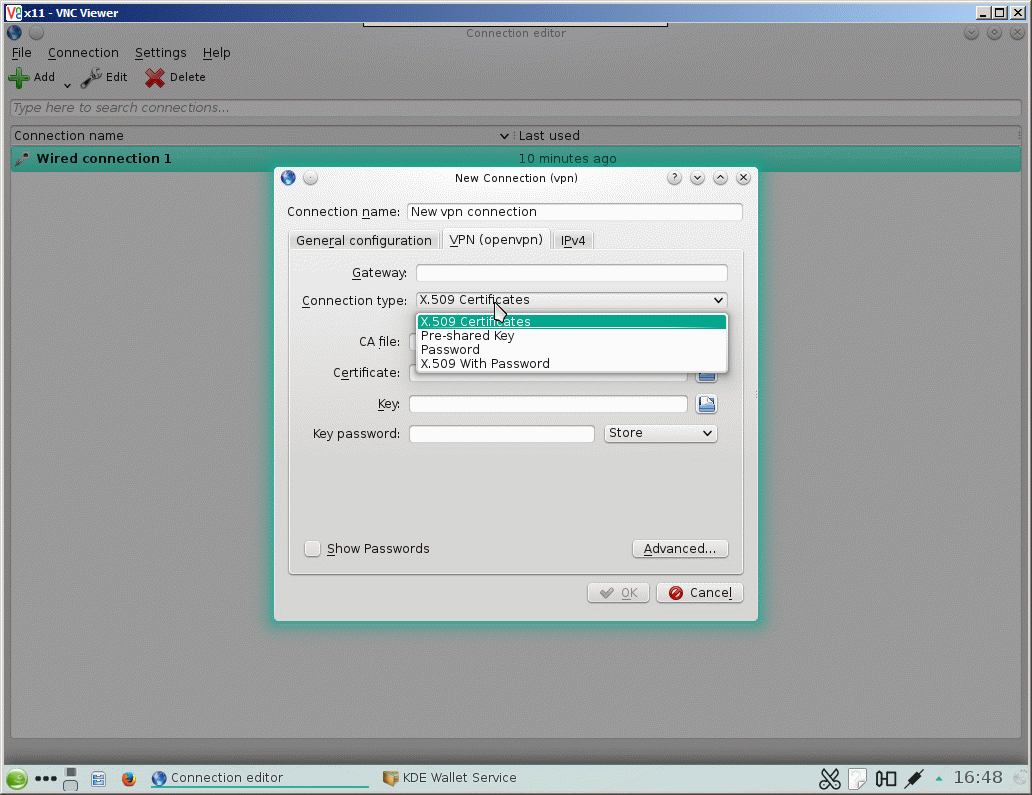
Task: Open the Add button dropdown arrow
Action: pos(67,85)
